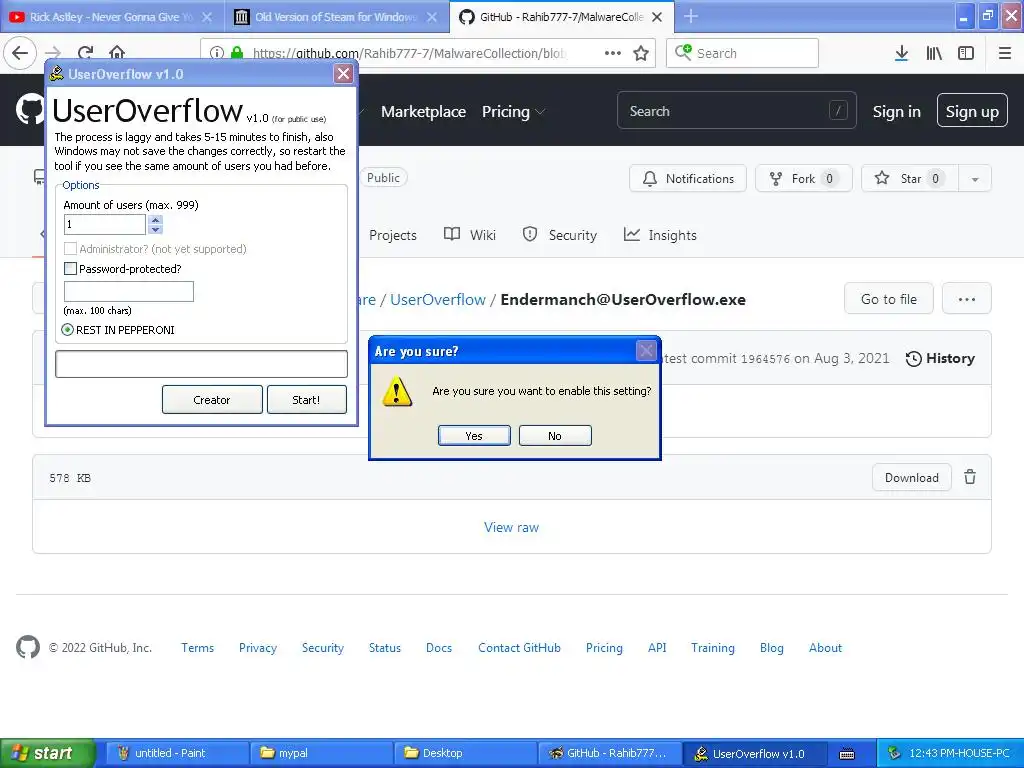Choose No in Are you sure dialog
The image size is (1024, 768).
[555, 436]
